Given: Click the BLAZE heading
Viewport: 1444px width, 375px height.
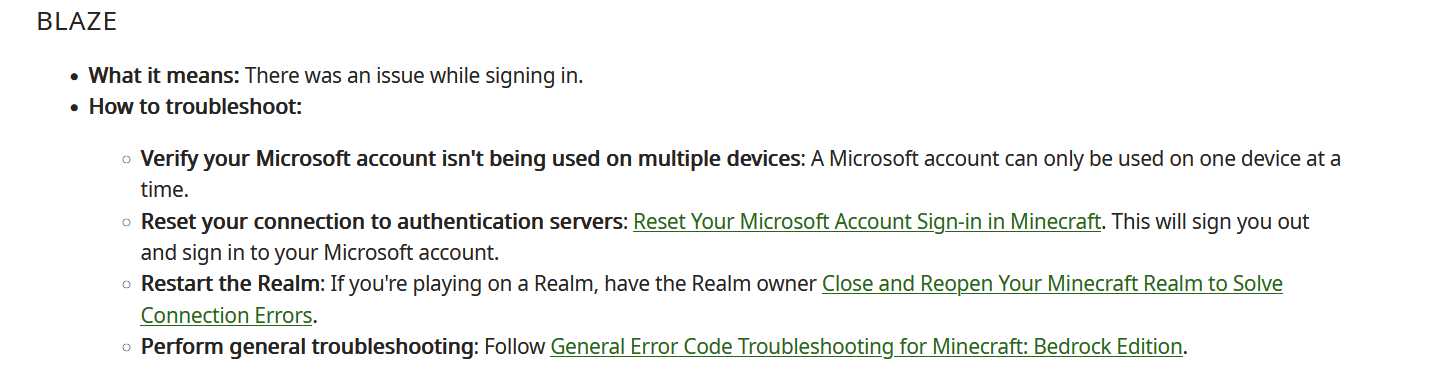Looking at the screenshot, I should coord(77,22).
